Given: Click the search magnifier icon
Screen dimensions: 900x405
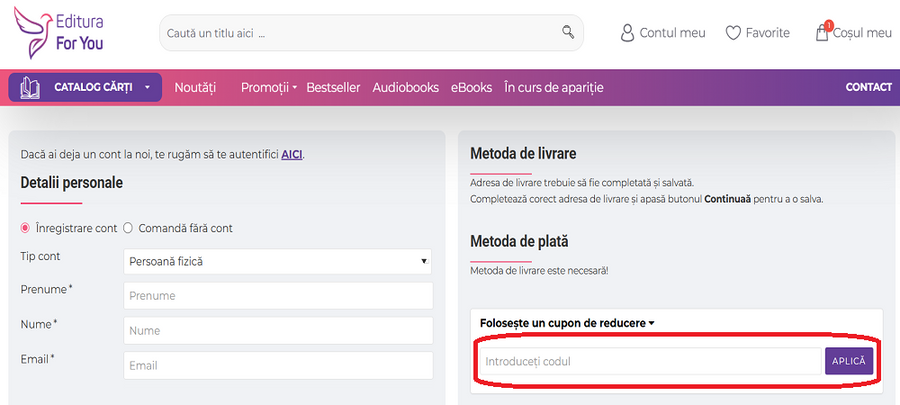Looking at the screenshot, I should point(568,32).
